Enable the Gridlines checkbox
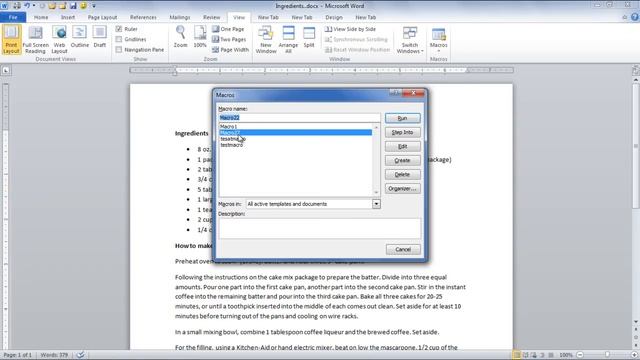Image resolution: width=640 pixels, height=360 pixels. tap(119, 39)
